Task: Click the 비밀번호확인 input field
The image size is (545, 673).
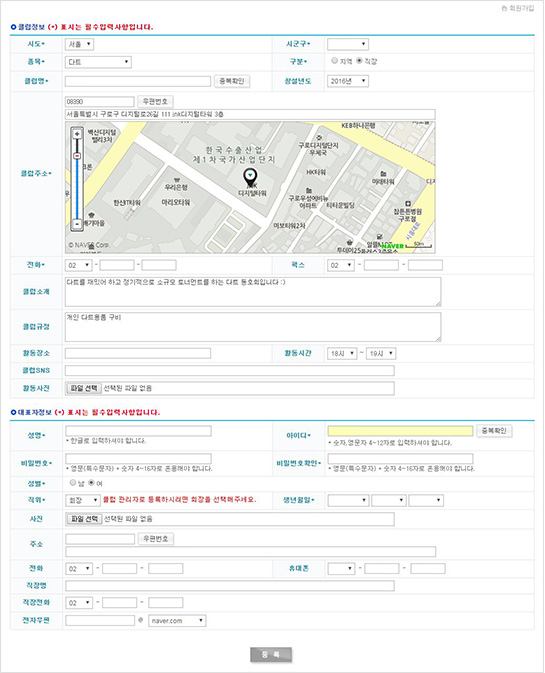Action: tap(400, 459)
